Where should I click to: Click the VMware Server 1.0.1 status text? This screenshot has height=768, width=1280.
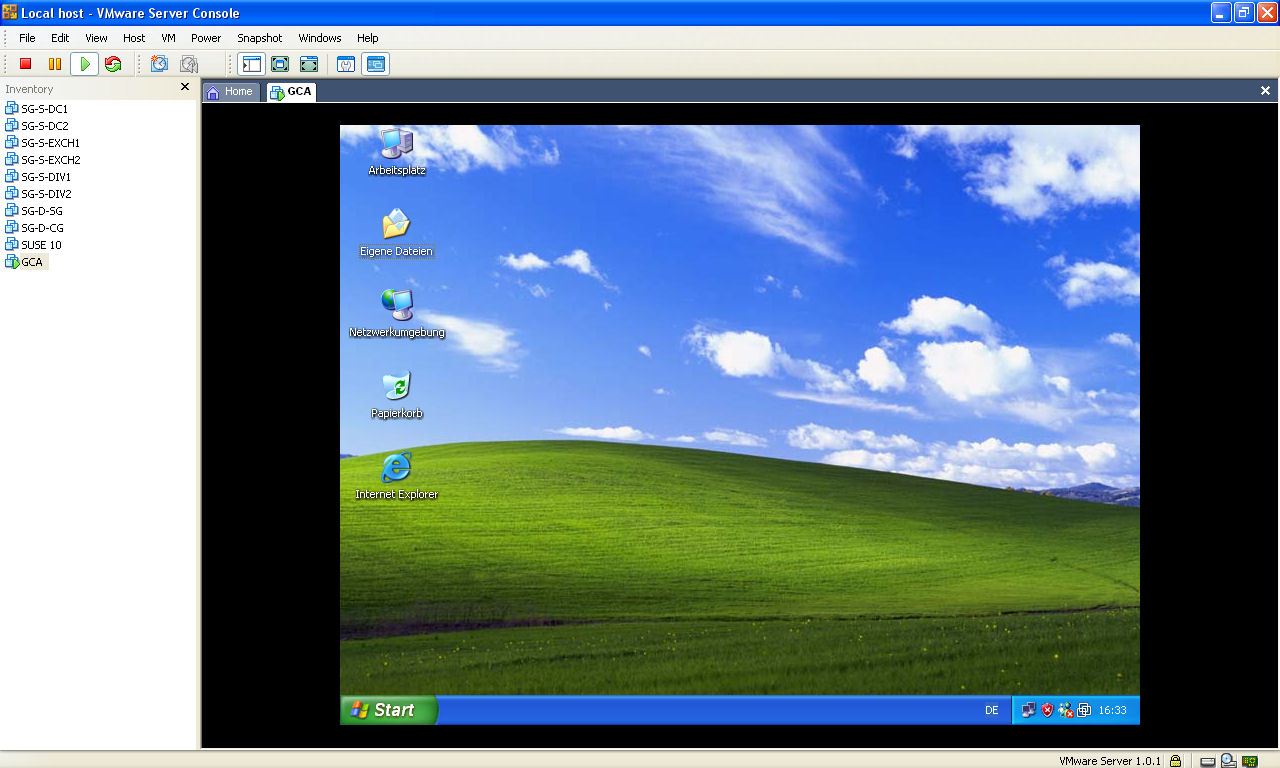(x=1110, y=761)
